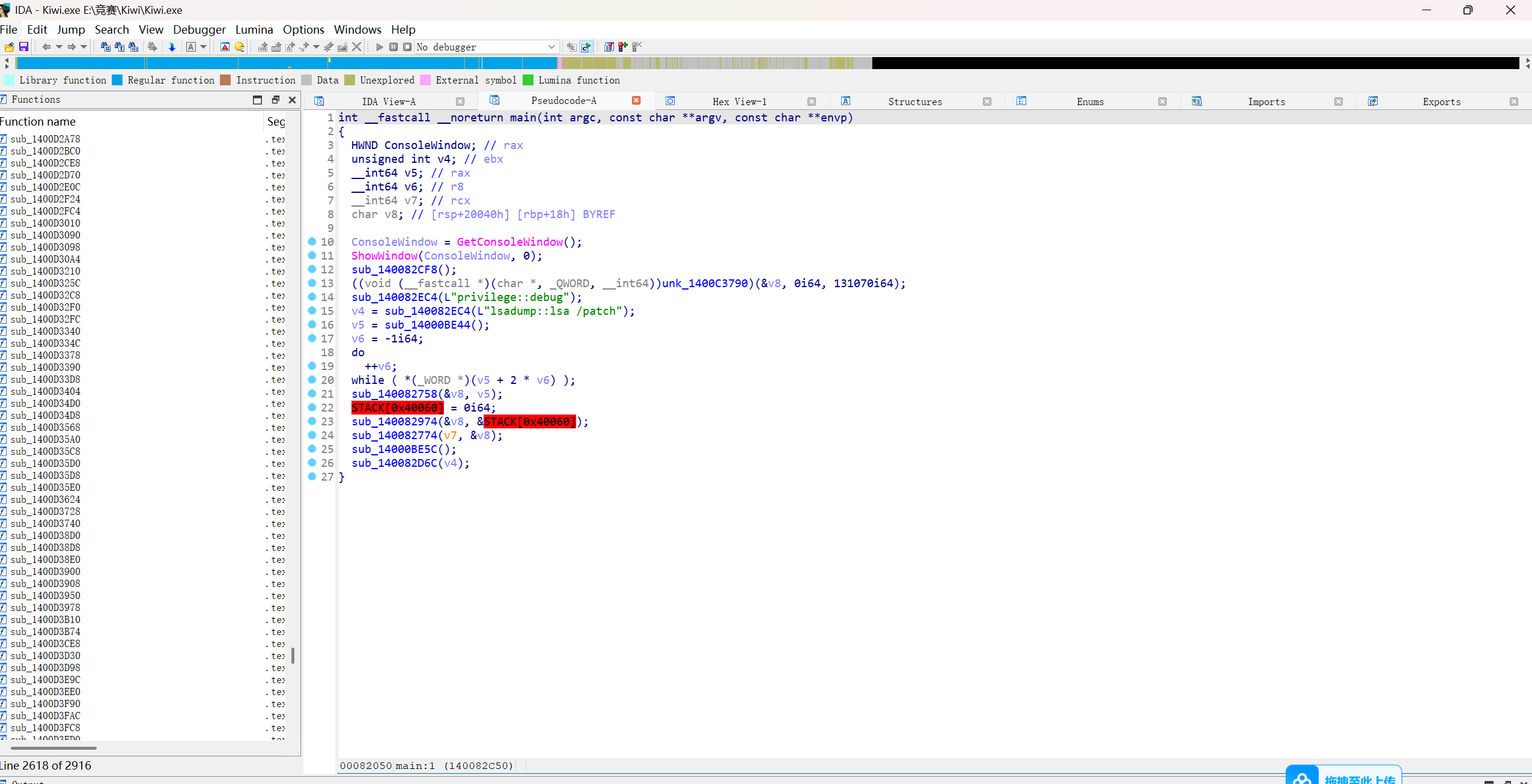Viewport: 1532px width, 784px height.
Task: Open the Jump menu
Action: (x=71, y=29)
